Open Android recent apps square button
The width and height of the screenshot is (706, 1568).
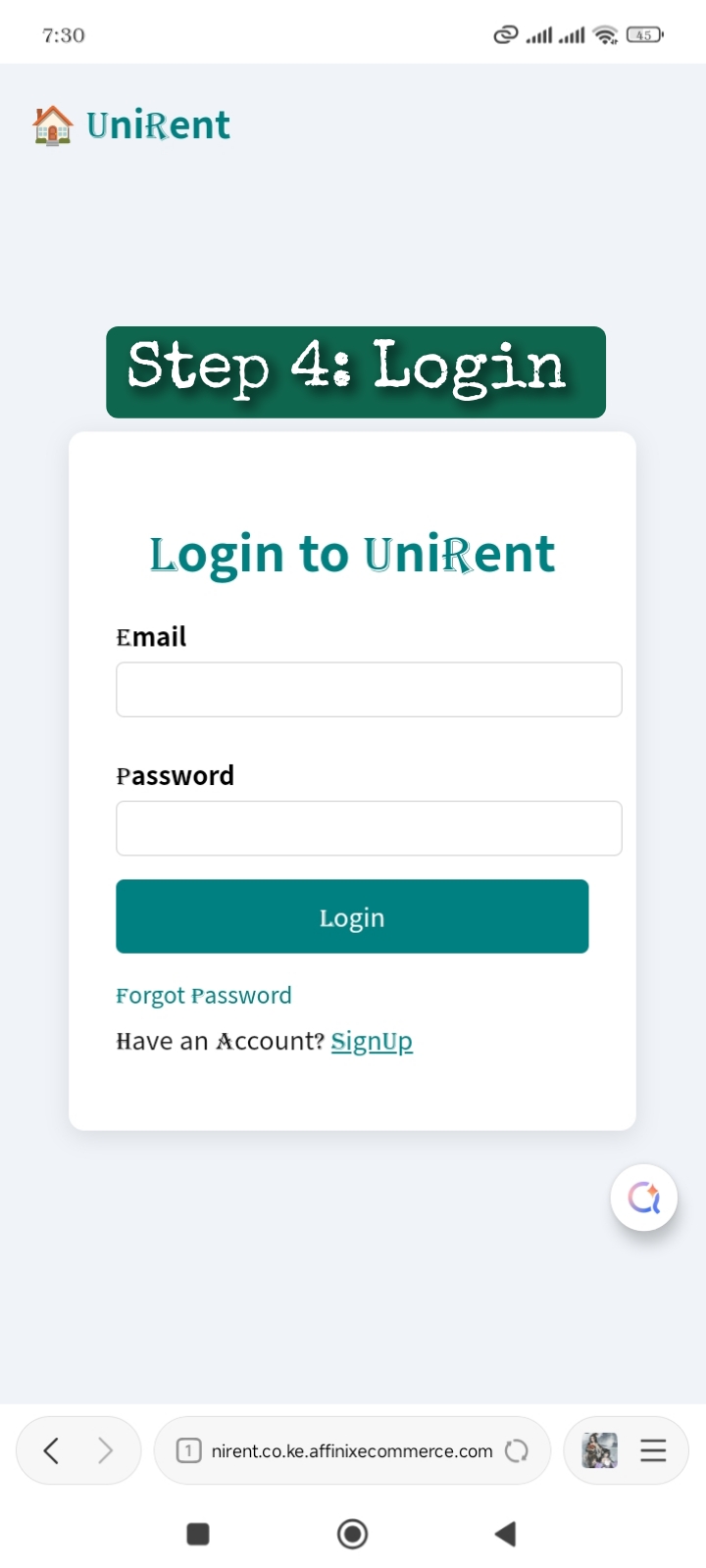tap(198, 1534)
